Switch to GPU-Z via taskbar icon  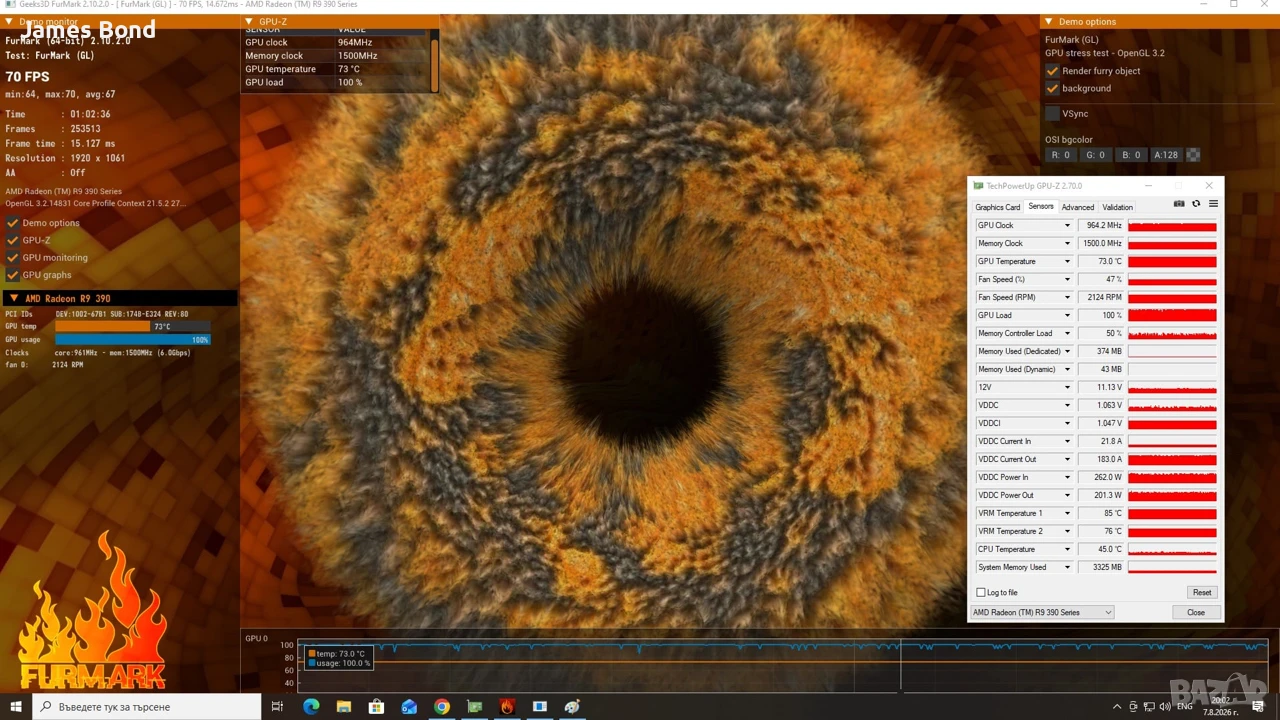475,707
